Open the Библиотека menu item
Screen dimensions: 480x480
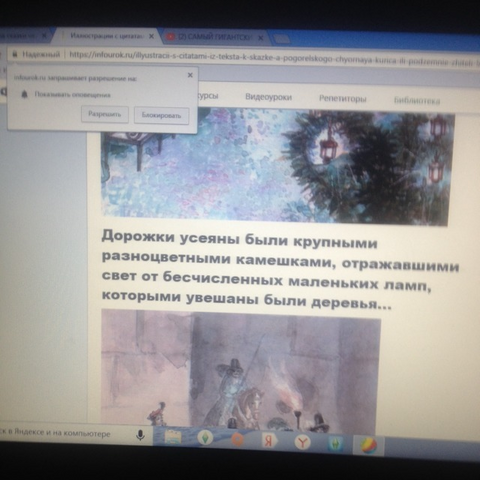[x=417, y=100]
